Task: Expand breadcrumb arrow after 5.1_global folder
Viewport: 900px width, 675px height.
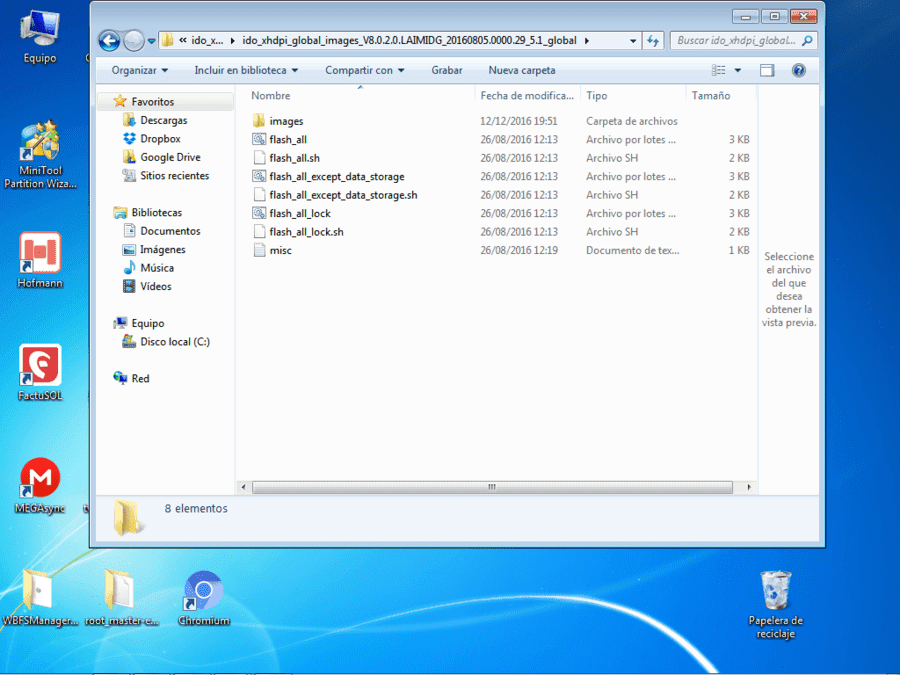Action: coord(587,41)
